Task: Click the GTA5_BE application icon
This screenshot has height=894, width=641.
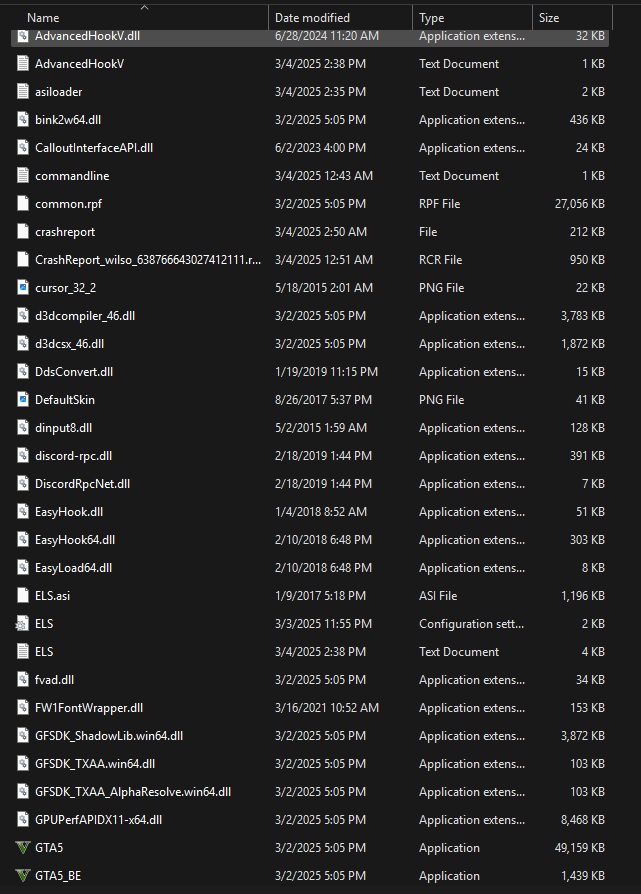Action: [x=23, y=876]
